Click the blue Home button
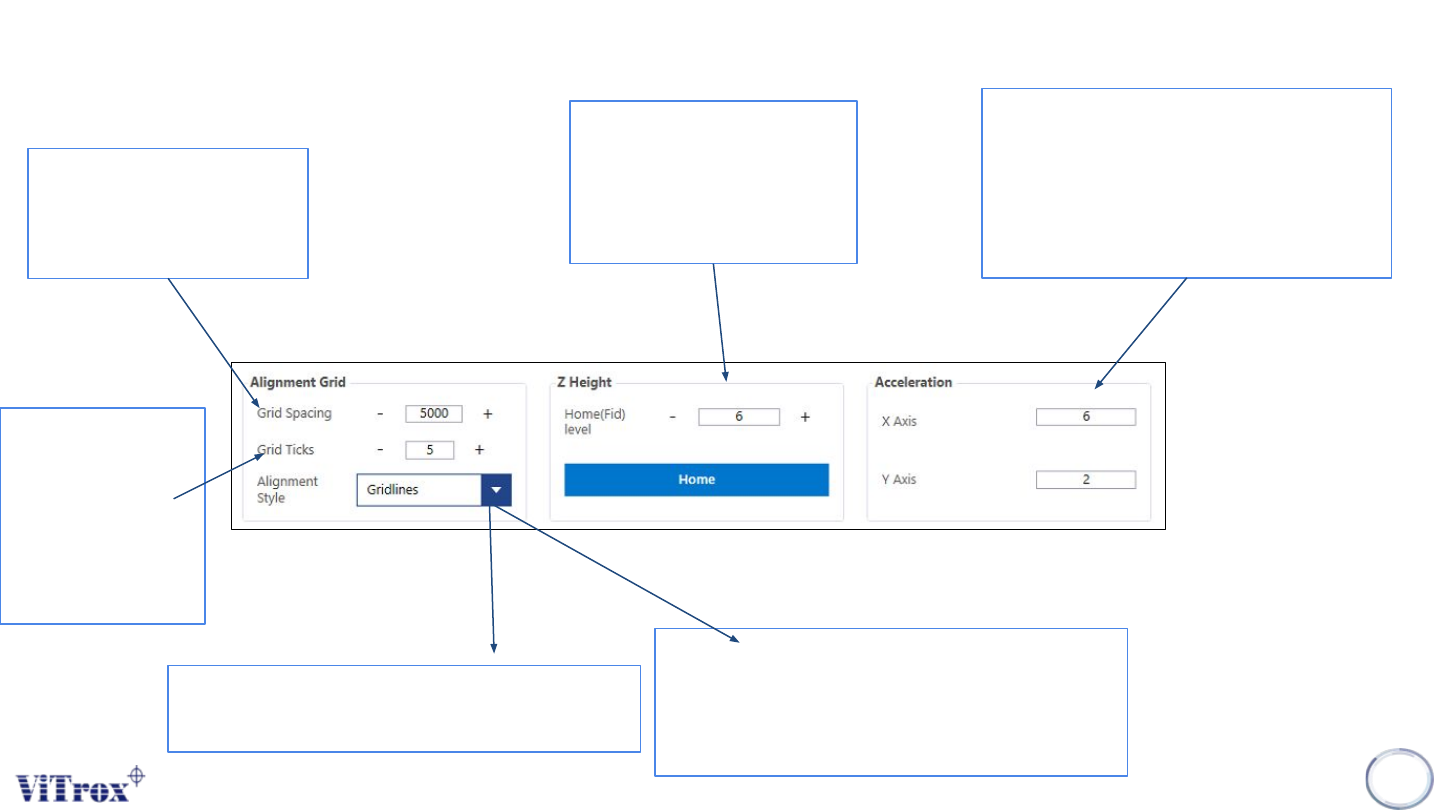This screenshot has width=1440, height=810. click(697, 480)
